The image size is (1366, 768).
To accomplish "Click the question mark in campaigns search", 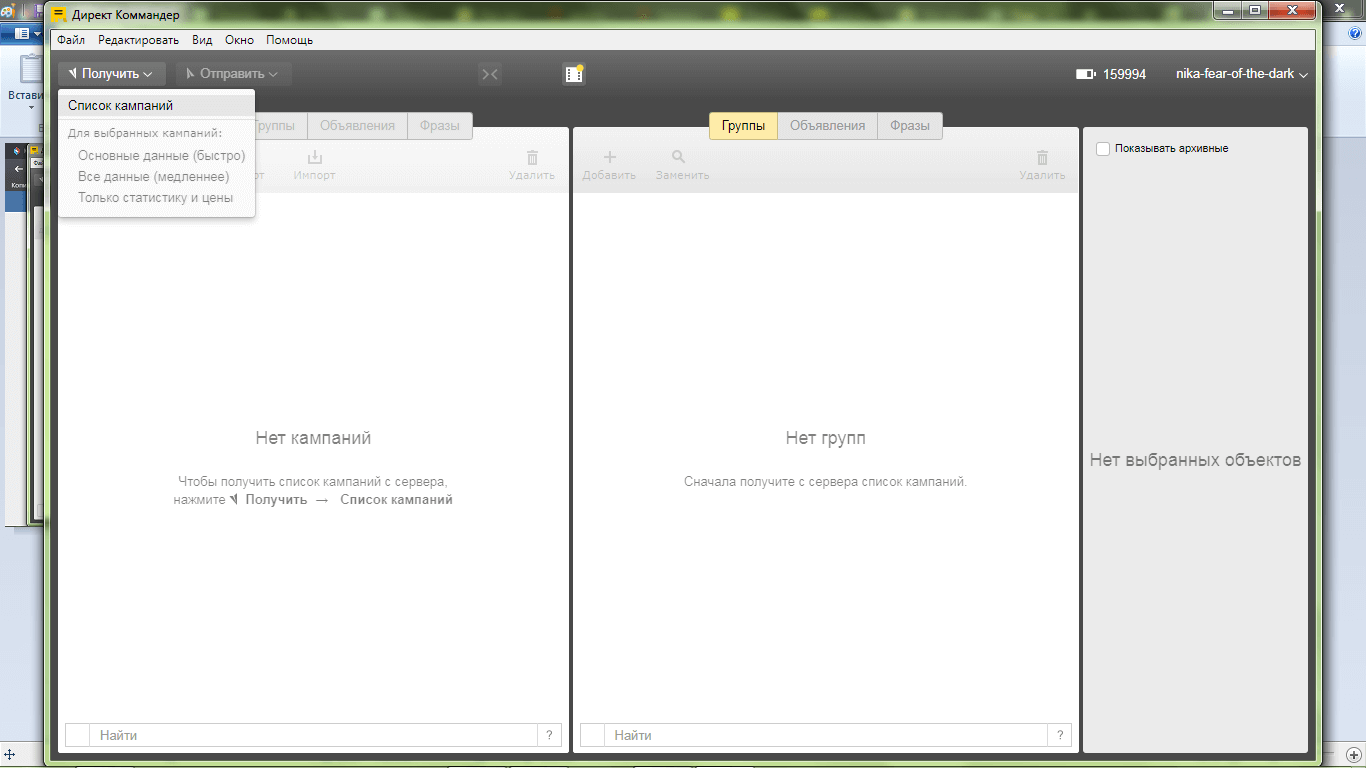I will pos(549,735).
